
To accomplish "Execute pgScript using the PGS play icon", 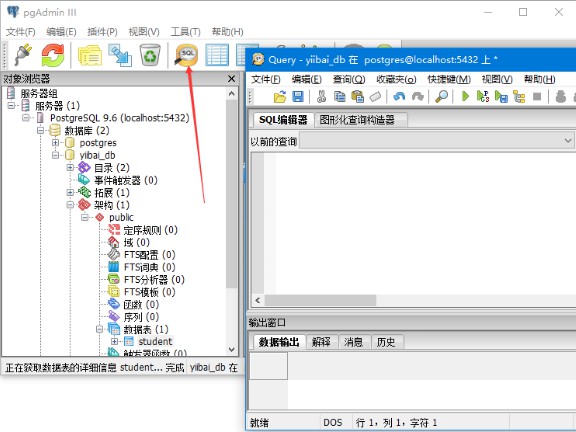I will point(483,97).
